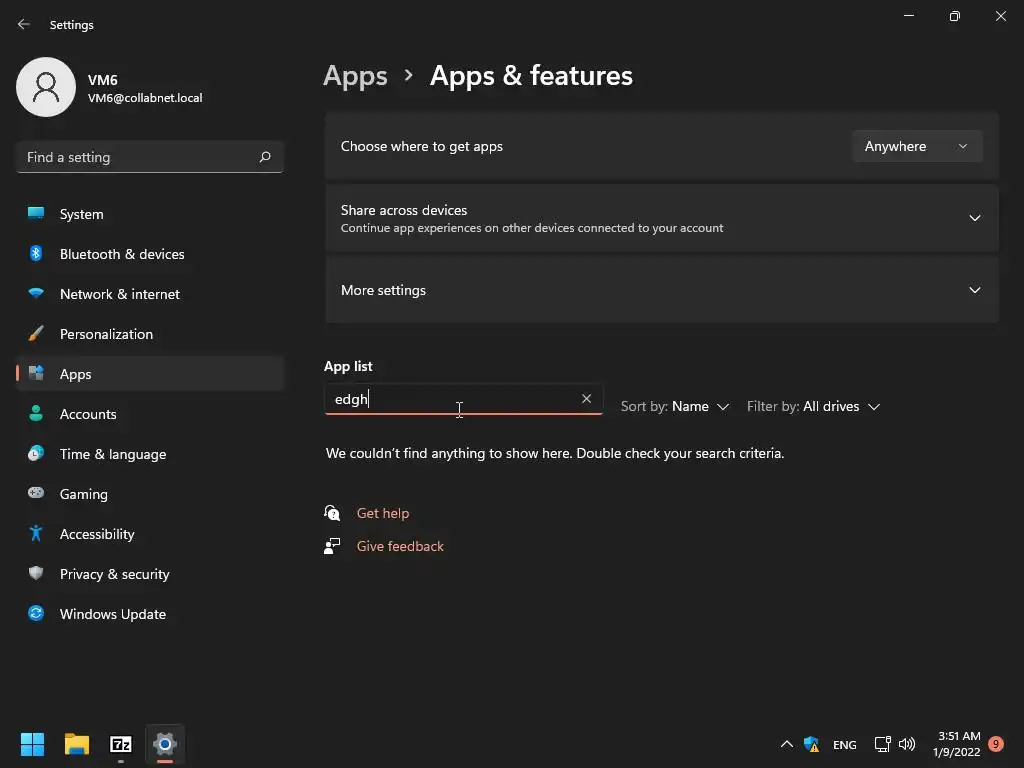Expand Share across devices section

974,218
